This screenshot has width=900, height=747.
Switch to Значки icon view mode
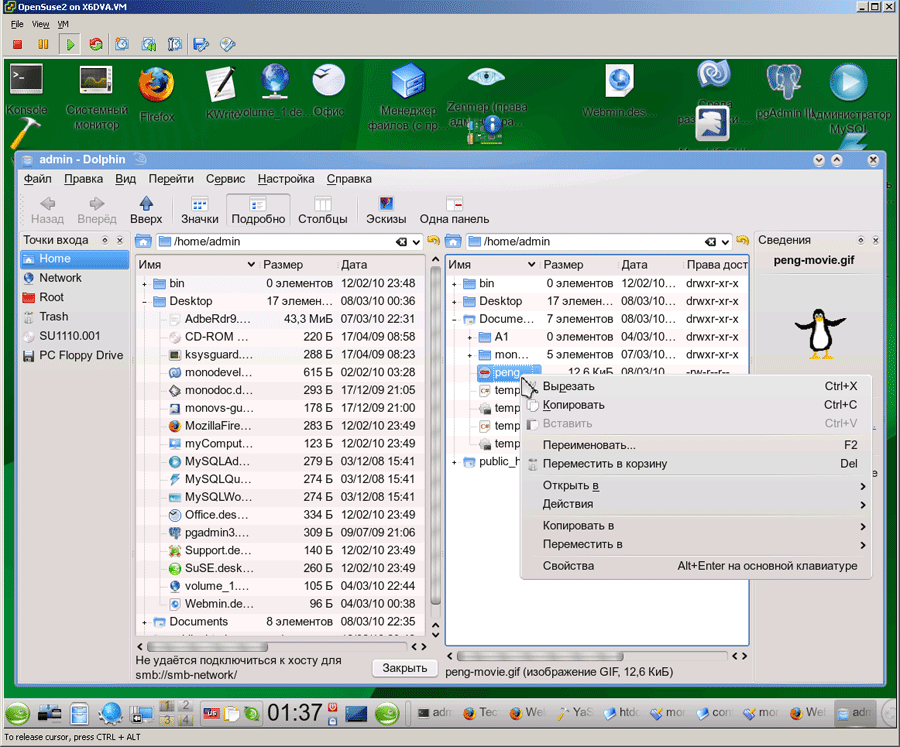(x=199, y=210)
